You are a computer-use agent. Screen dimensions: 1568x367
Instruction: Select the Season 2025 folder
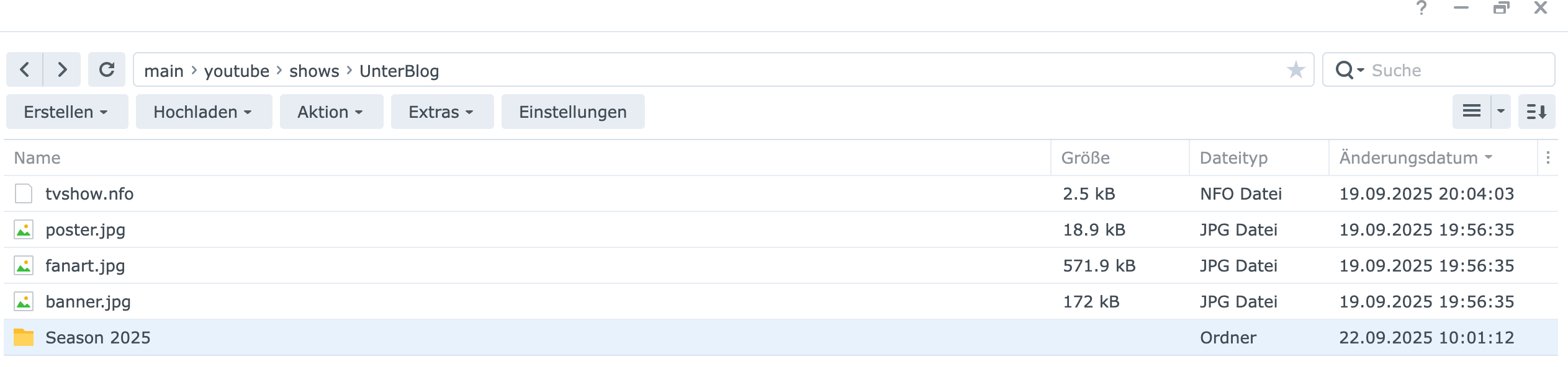point(98,338)
